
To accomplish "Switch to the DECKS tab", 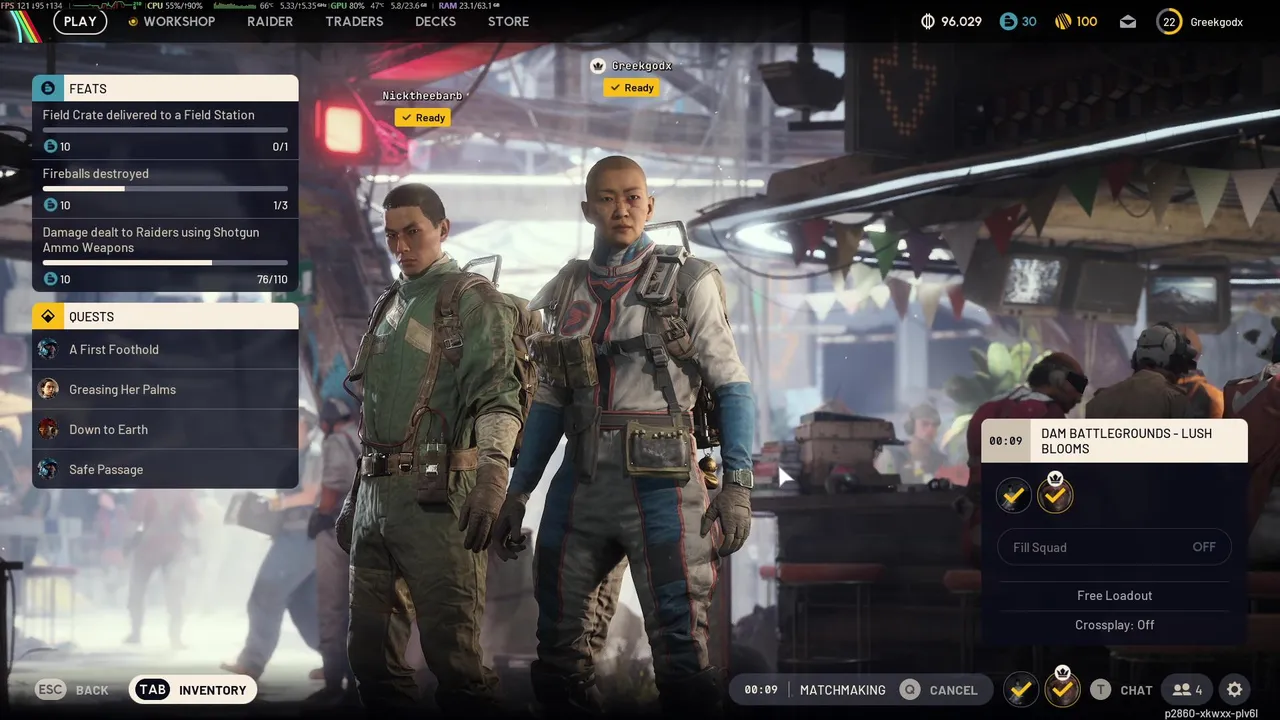I will click(x=435, y=21).
